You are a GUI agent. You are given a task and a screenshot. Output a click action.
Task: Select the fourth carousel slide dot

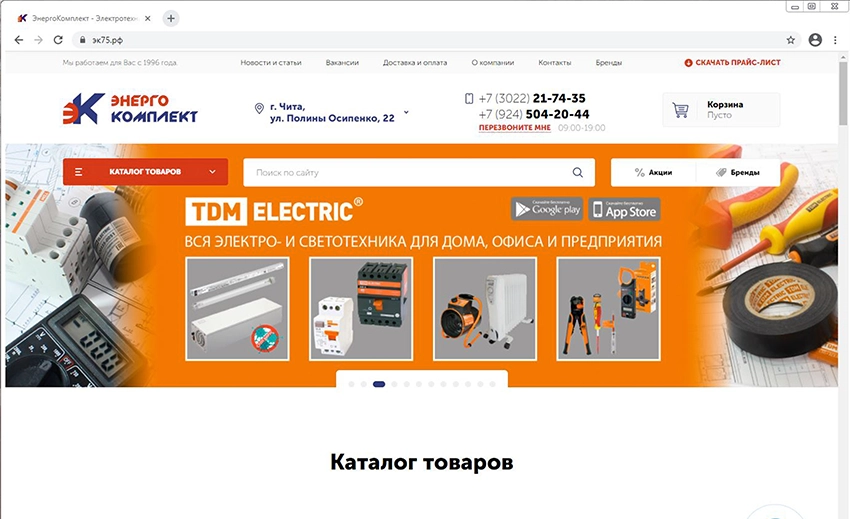(x=394, y=384)
